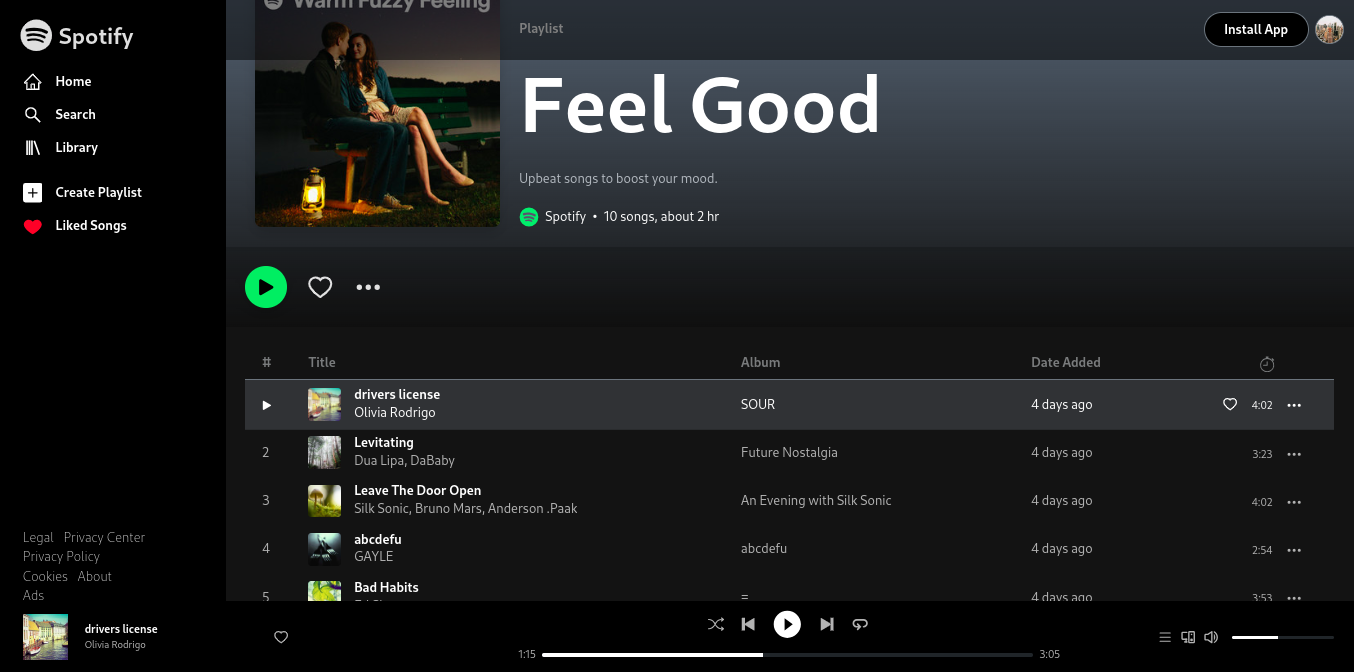Image resolution: width=1354 pixels, height=672 pixels.
Task: Open more options for Levitating track
Action: [x=1294, y=454]
